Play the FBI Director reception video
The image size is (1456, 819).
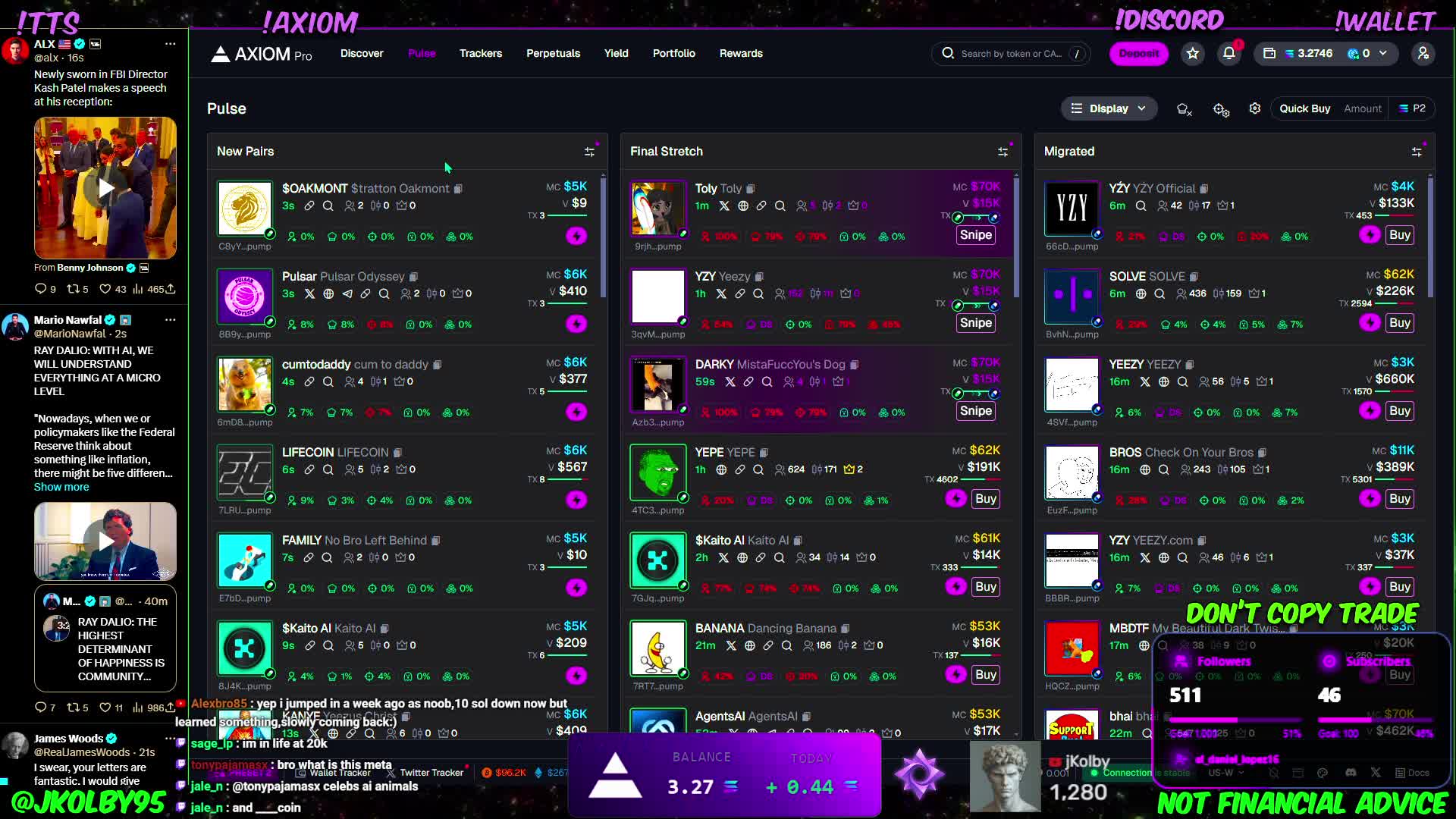pos(105,188)
